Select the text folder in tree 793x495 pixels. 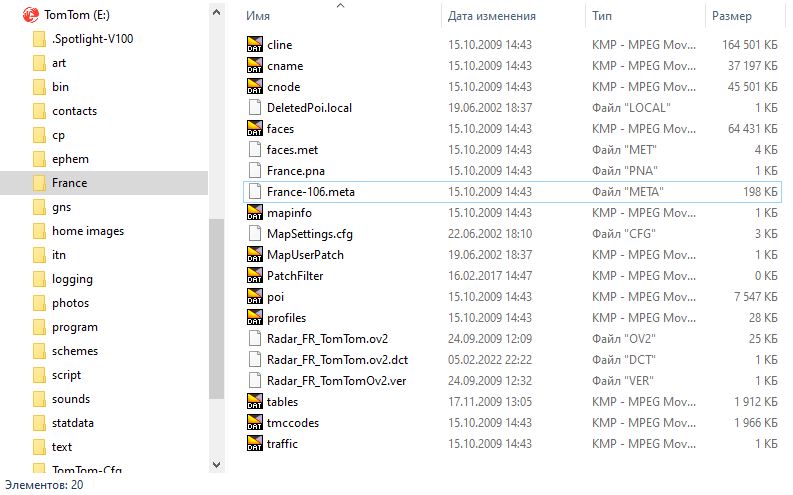tap(62, 447)
